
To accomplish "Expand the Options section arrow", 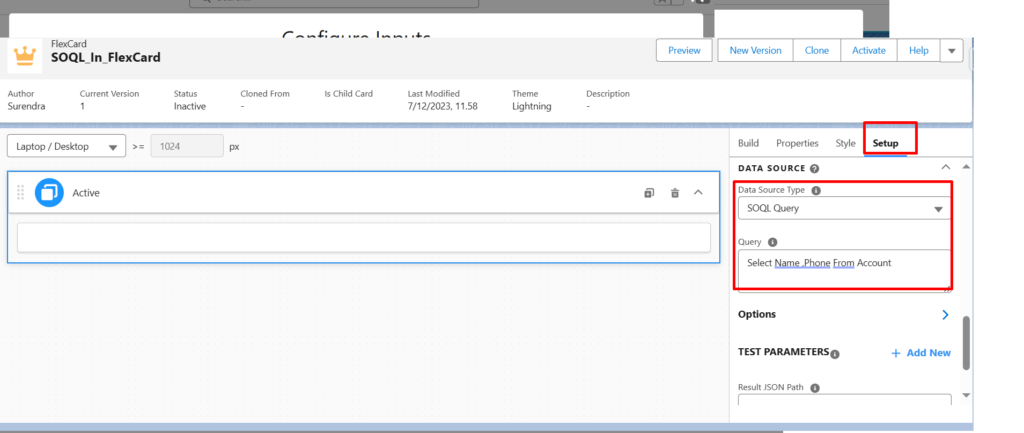I will tap(945, 315).
